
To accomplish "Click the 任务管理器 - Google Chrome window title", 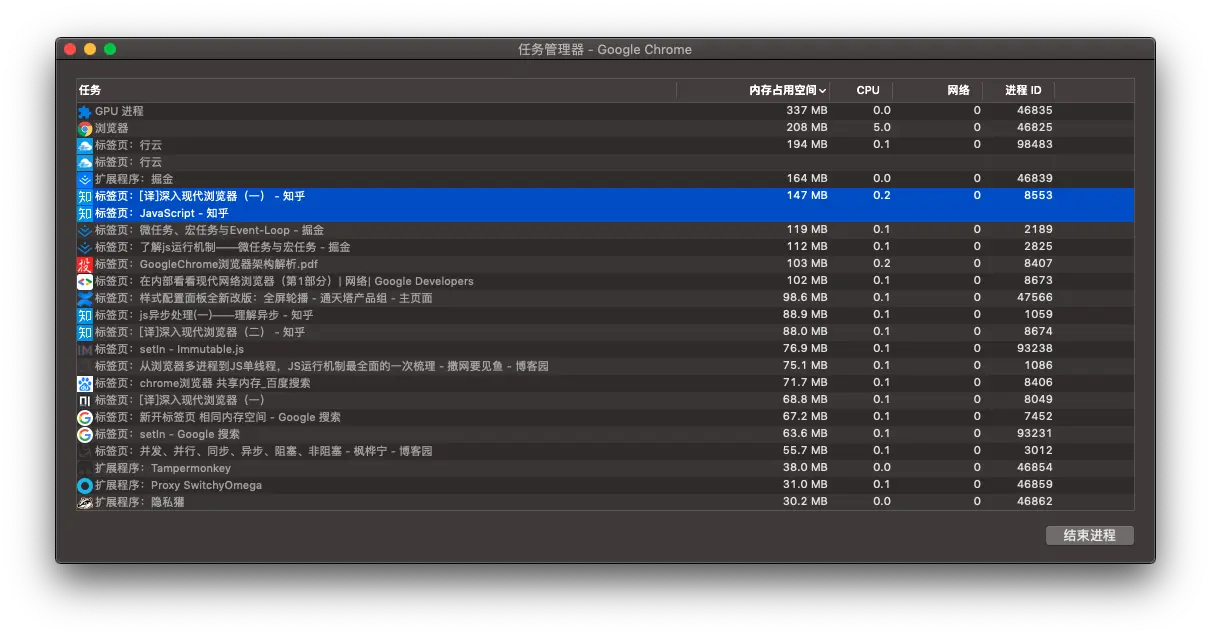I will (605, 49).
